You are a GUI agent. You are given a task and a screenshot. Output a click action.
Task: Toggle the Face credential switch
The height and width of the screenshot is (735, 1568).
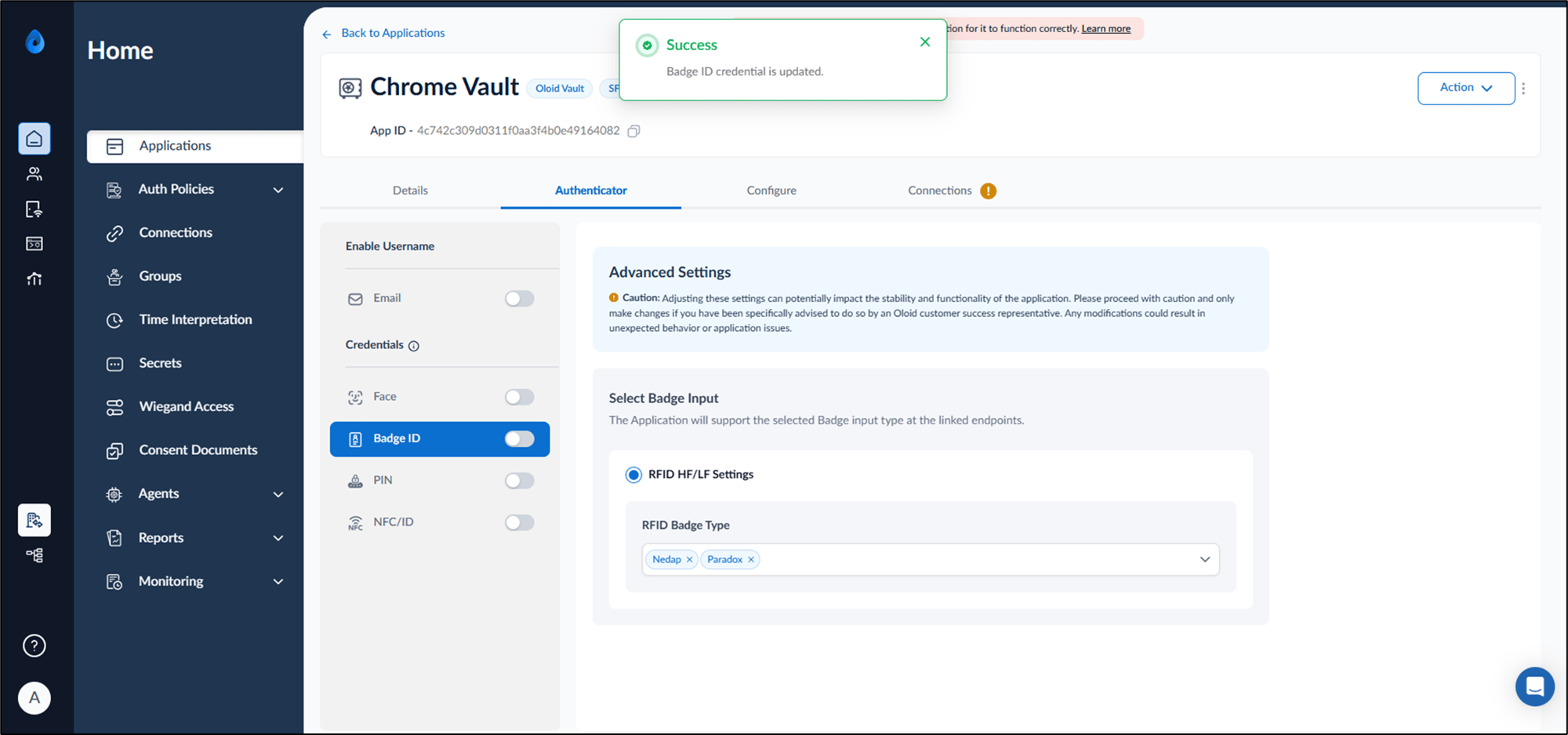pos(519,397)
